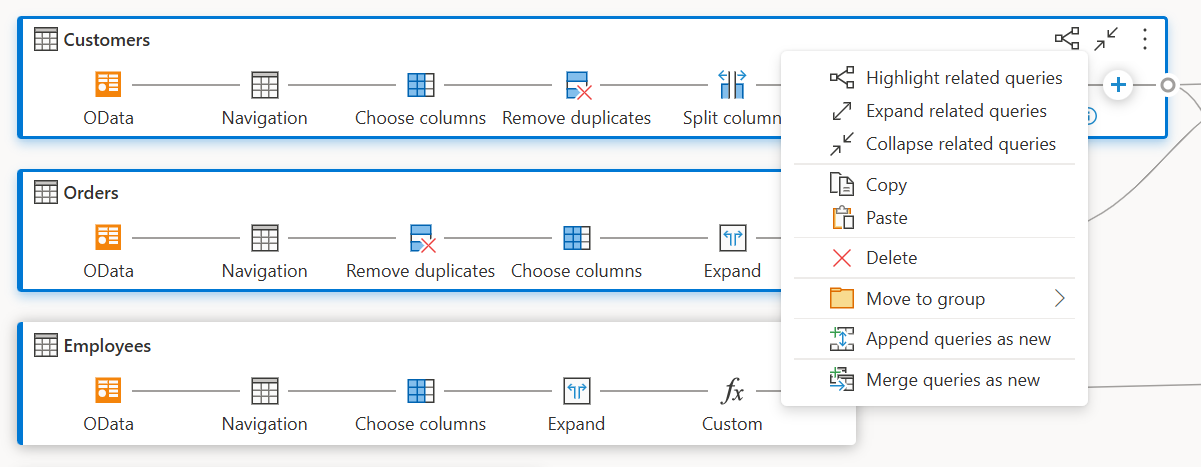Open the Customers query more options menu

[1145, 40]
